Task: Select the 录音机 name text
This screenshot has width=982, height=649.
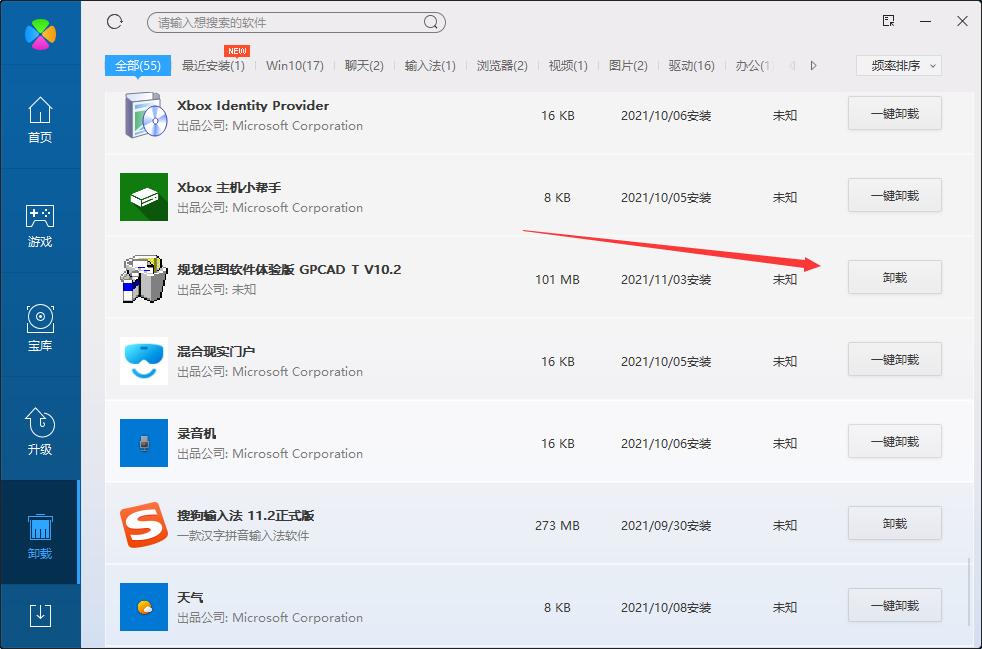Action: point(197,434)
